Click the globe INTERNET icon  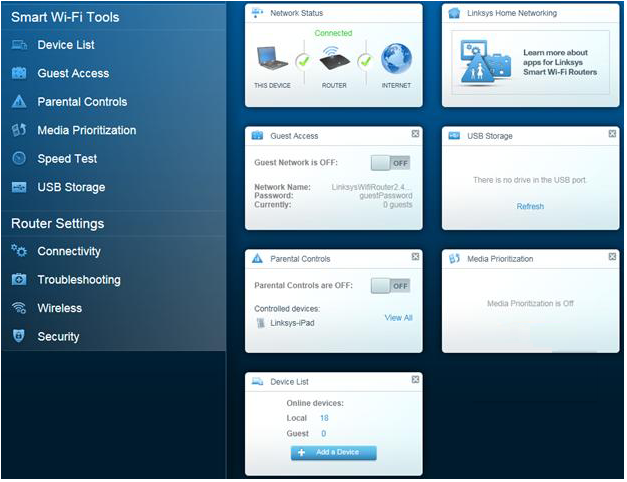(x=396, y=59)
